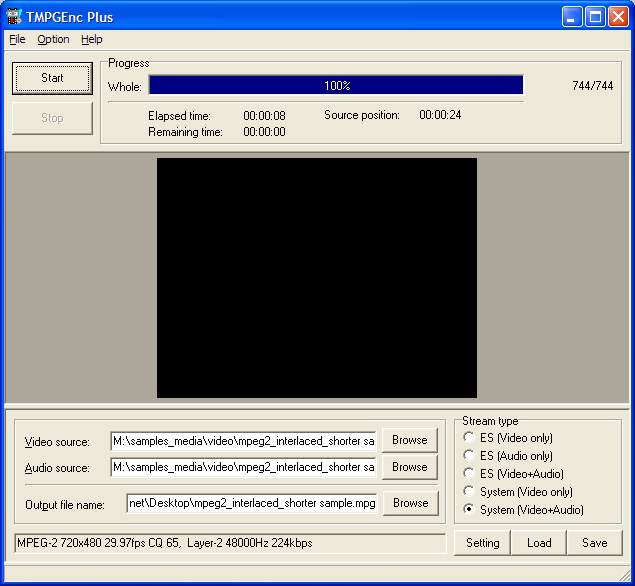
Task: Click the Source position value 00:00:24
Action: pyautogui.click(x=440, y=115)
